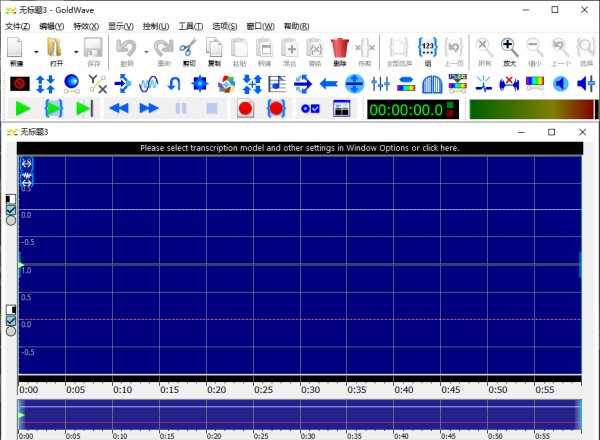Click play selection button with blue braces
This screenshot has width=600, height=440.
tap(54, 109)
